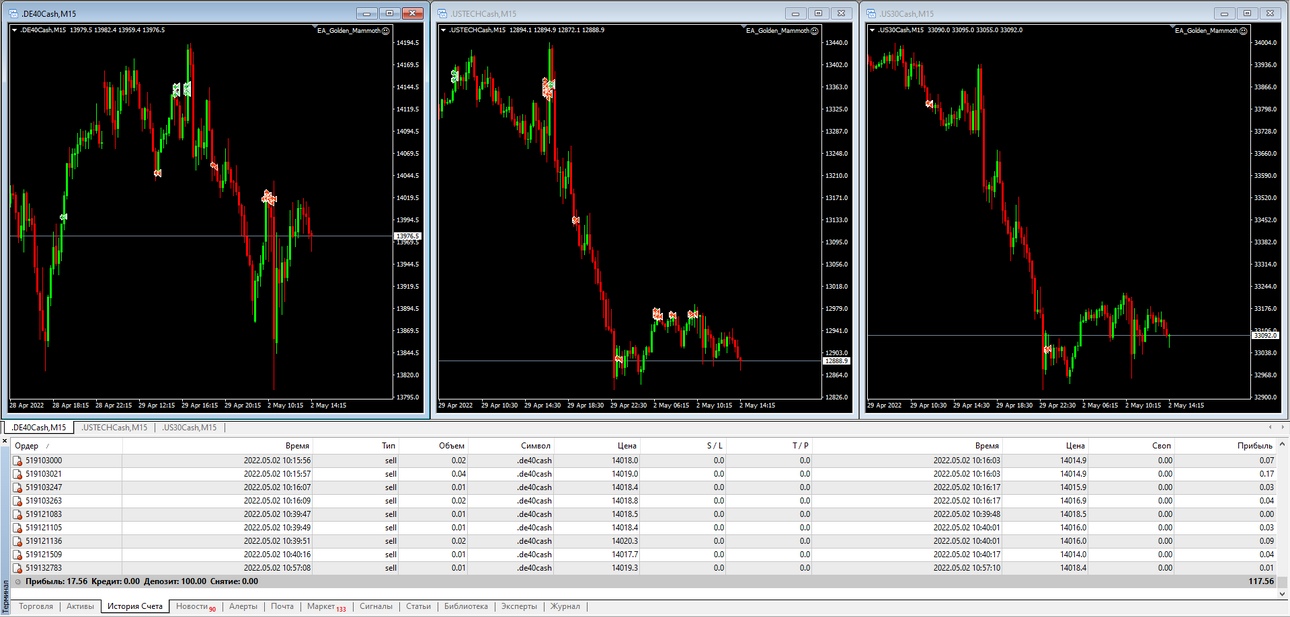Open the Журнал tab
Image resolution: width=1290 pixels, height=617 pixels.
point(565,606)
